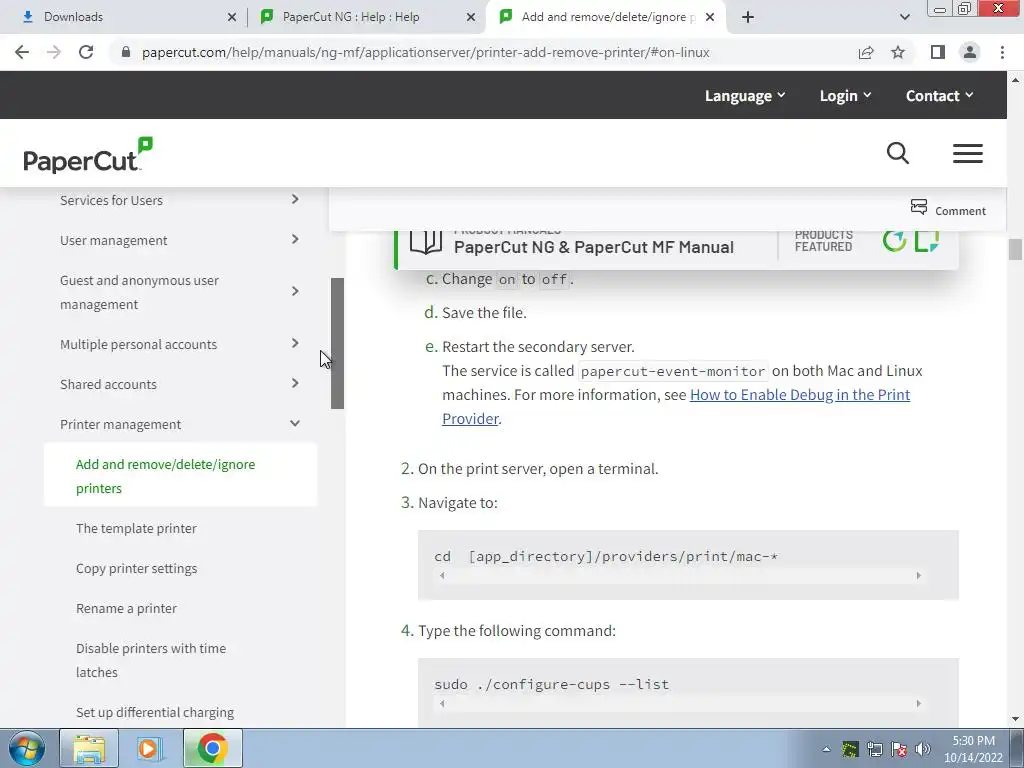Open Chrome side panel icon
Image resolution: width=1024 pixels, height=768 pixels.
click(x=938, y=52)
